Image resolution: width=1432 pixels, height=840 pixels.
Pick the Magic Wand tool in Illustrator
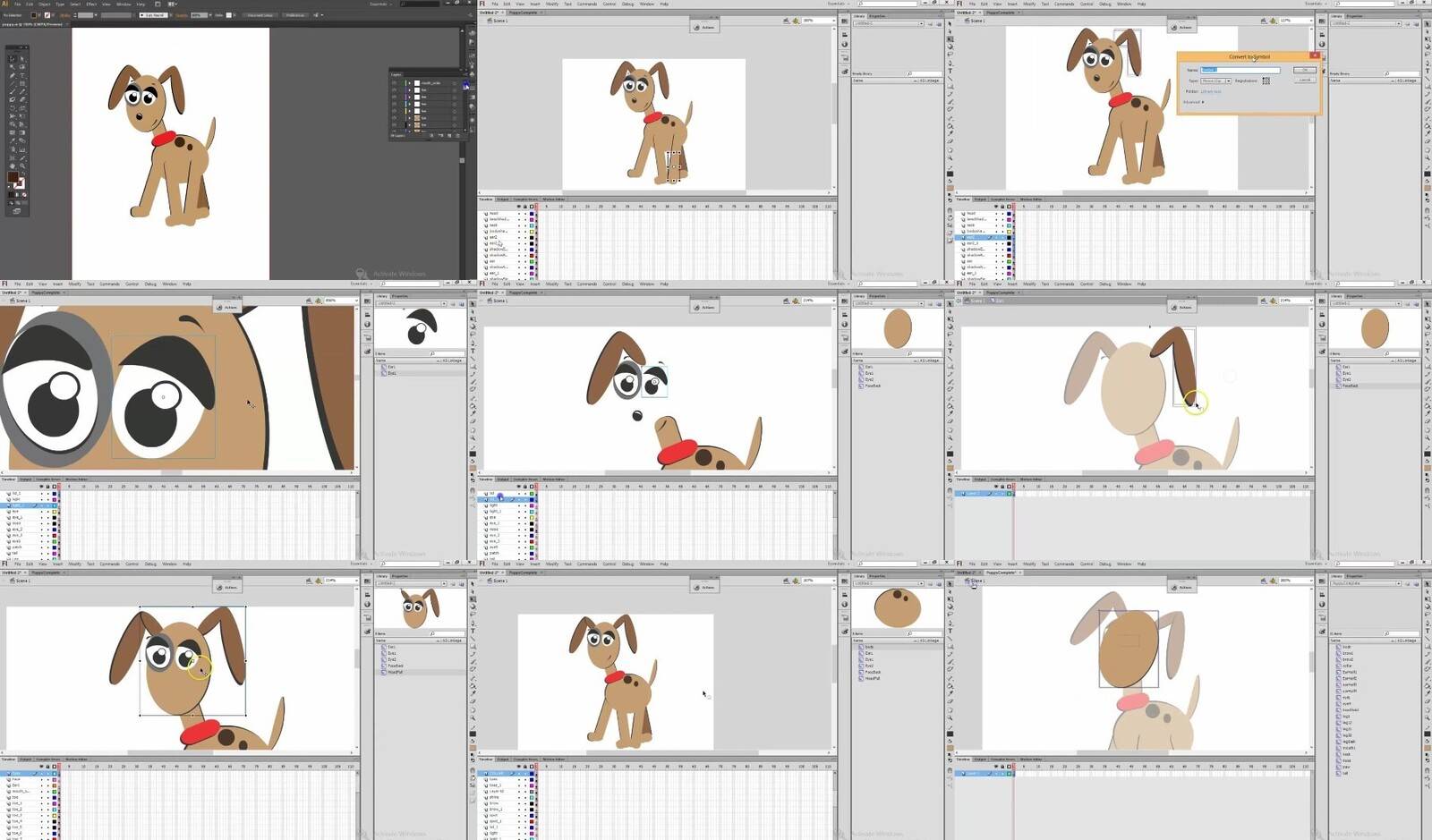(12, 67)
